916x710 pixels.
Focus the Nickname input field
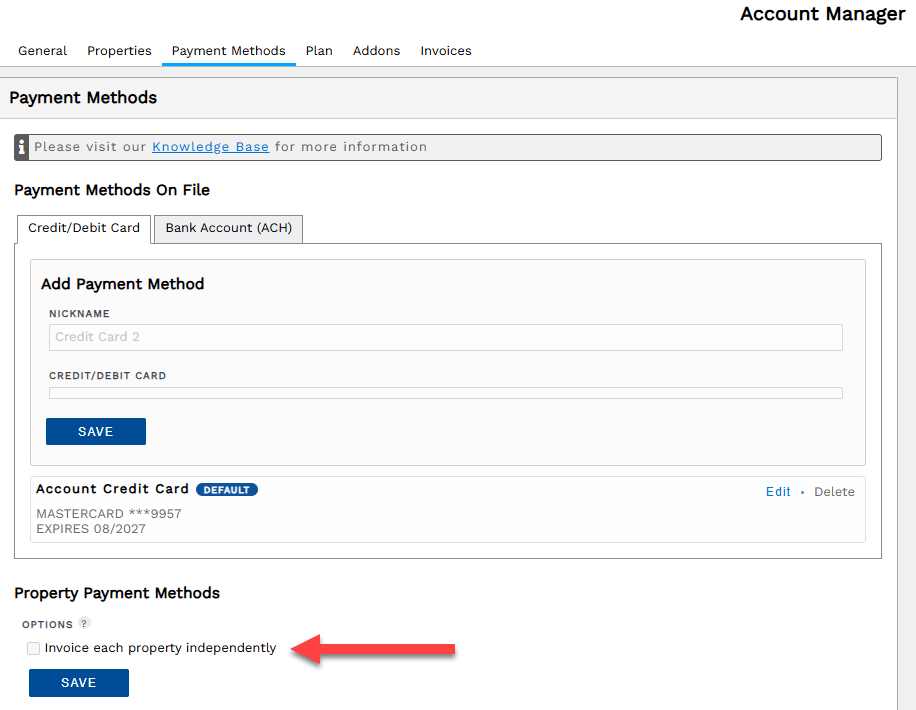click(446, 337)
